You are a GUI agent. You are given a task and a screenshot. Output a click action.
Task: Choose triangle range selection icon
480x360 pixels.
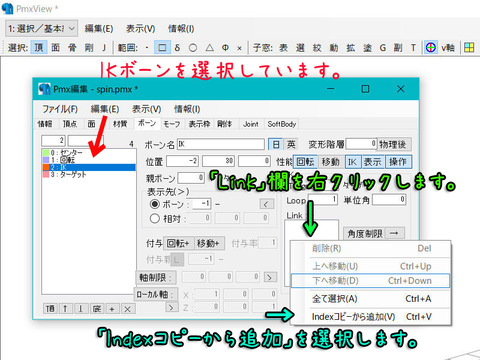click(x=209, y=48)
